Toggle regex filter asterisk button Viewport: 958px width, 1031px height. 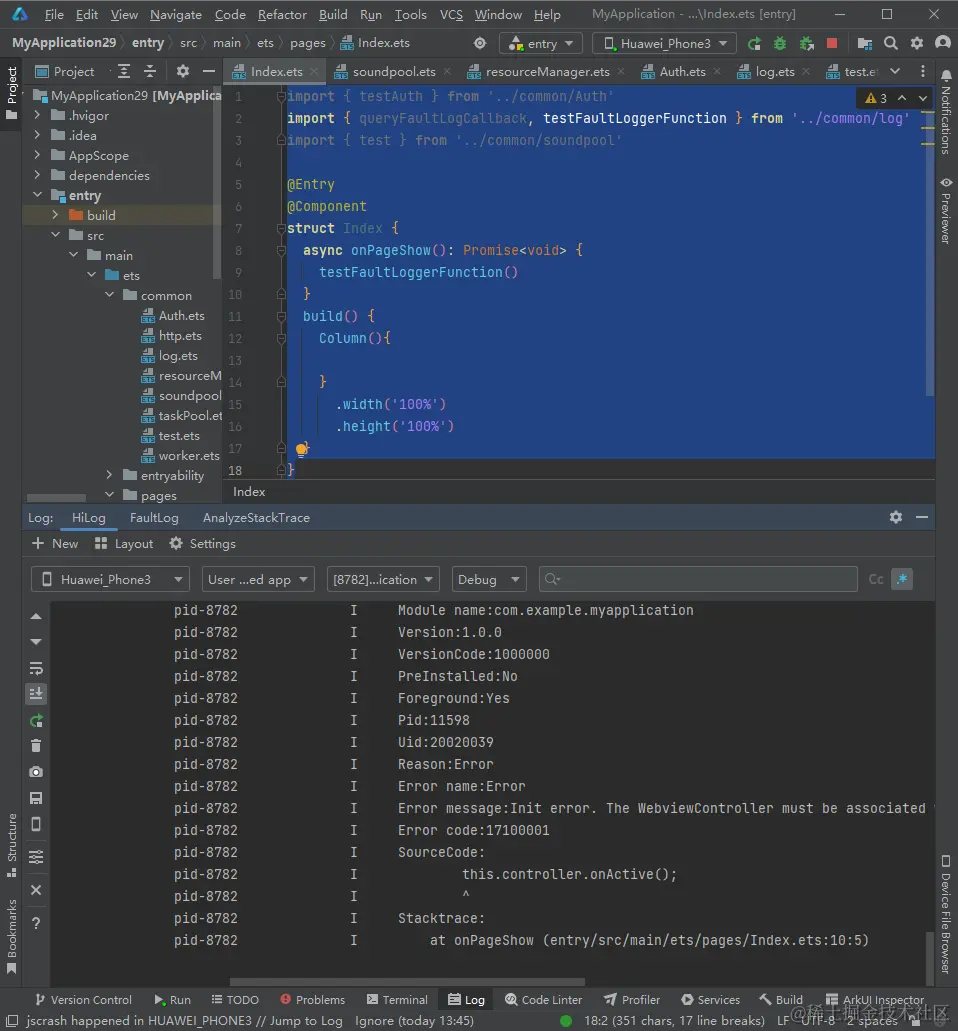(902, 579)
